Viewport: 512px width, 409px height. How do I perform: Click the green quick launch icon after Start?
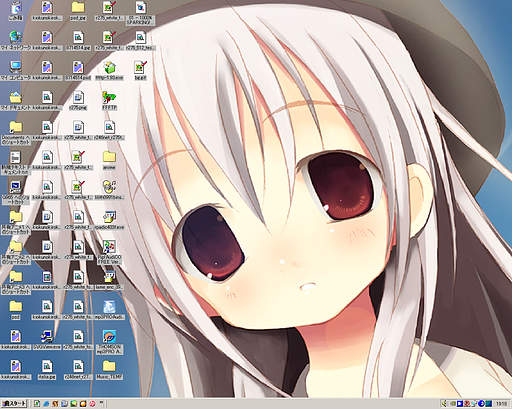click(37, 404)
